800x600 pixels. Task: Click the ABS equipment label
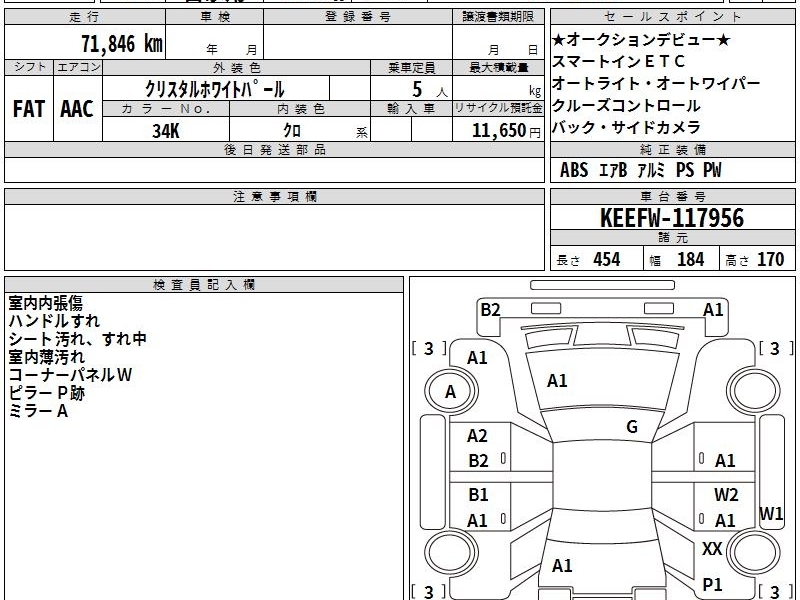coord(574,170)
